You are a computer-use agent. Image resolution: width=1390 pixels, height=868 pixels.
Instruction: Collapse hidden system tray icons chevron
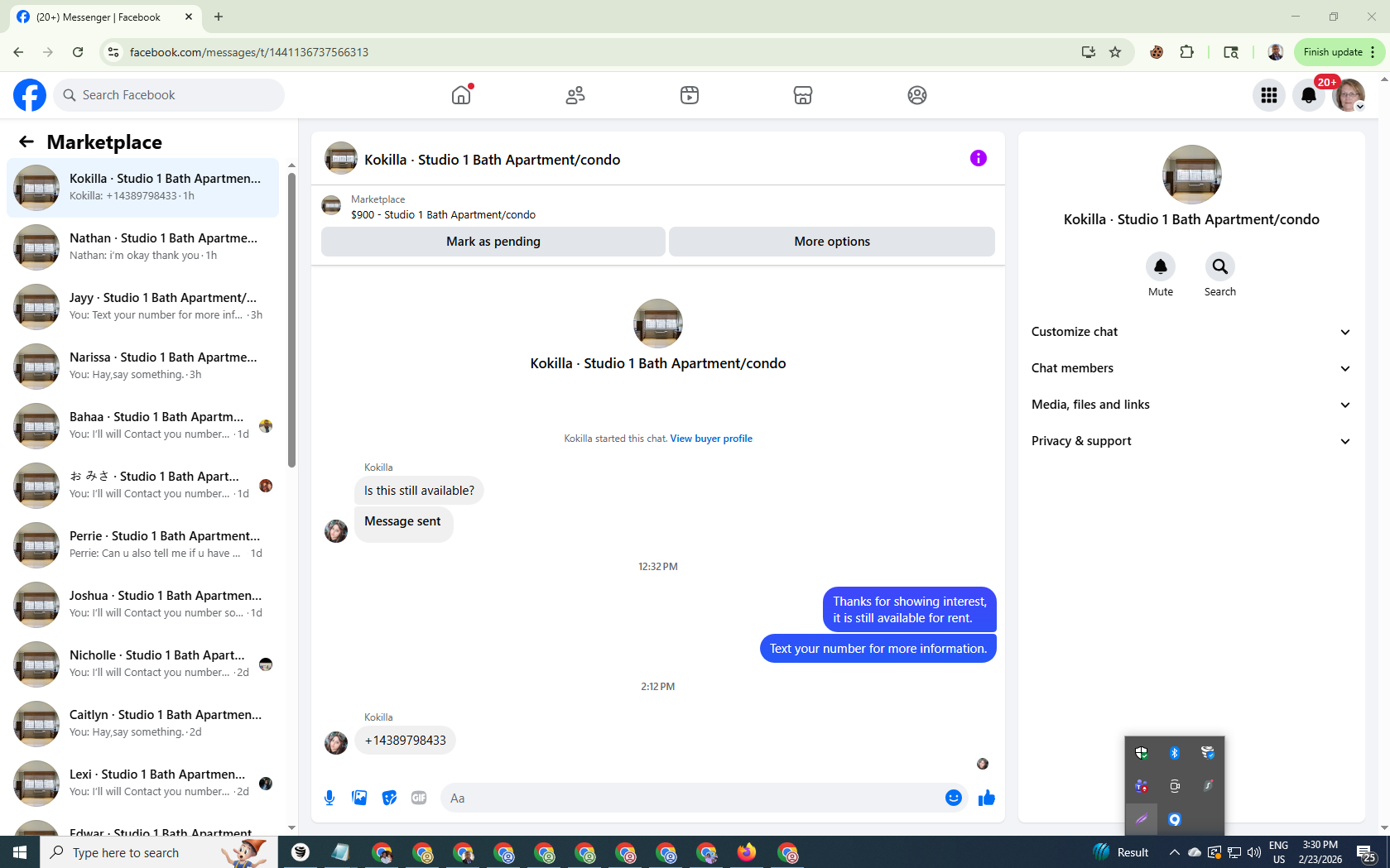pyautogui.click(x=1174, y=852)
